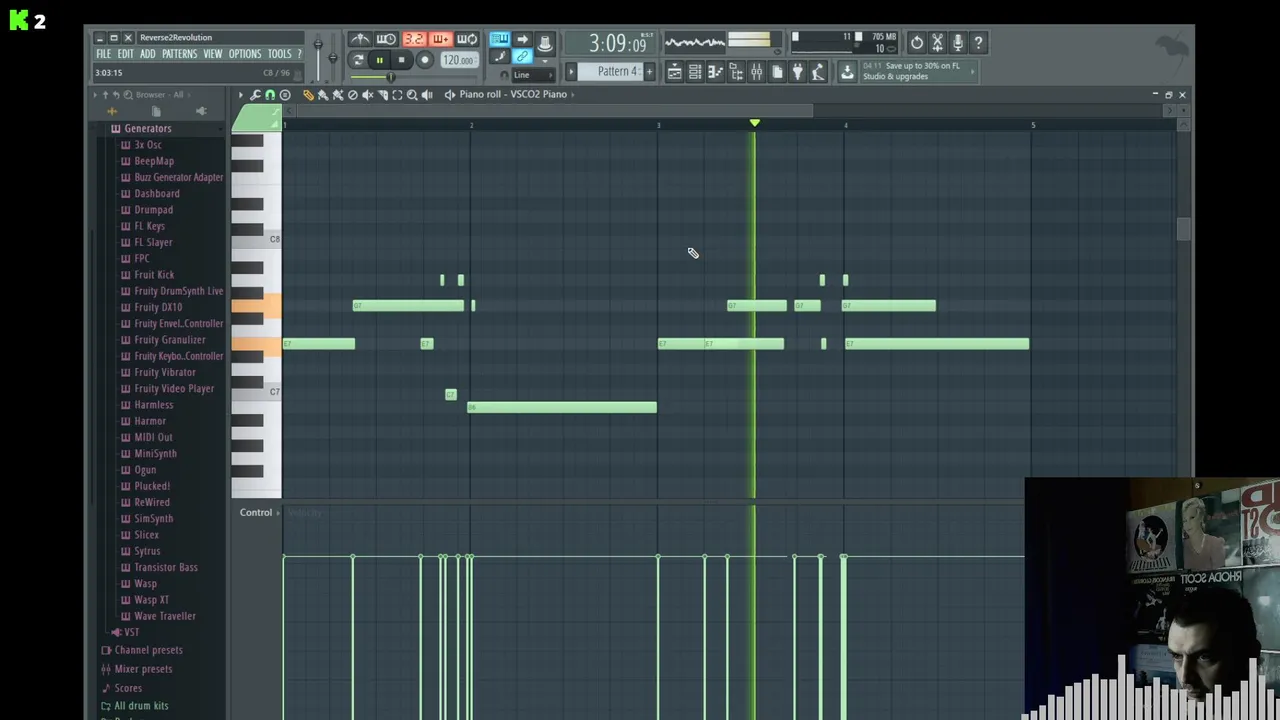Open the Plugin picker plug icon
Viewport: 1280px width, 720px height.
tap(797, 72)
